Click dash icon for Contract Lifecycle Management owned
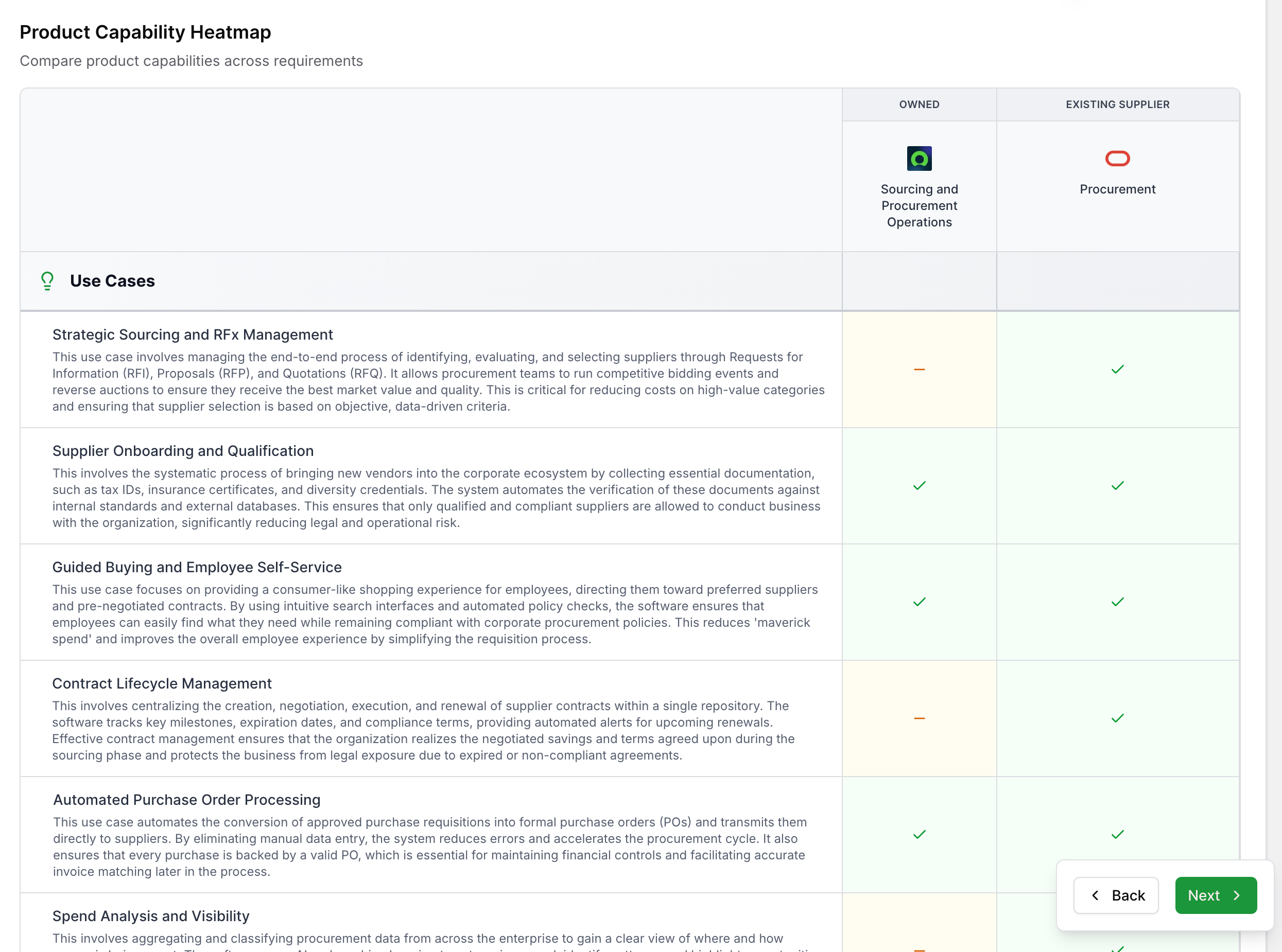Screen dimensions: 1282x952 click(919, 718)
